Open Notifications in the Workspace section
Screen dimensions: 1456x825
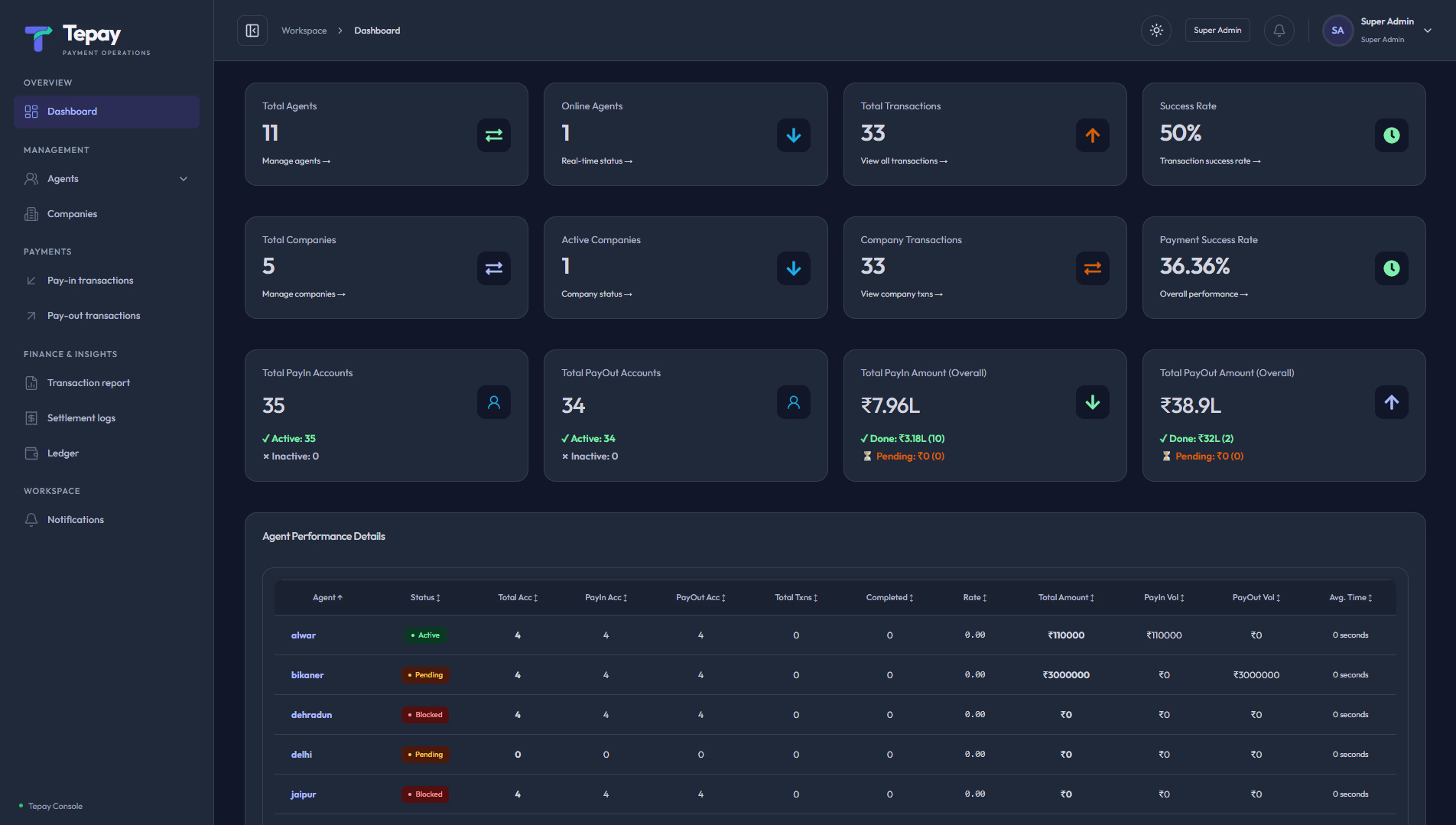[x=106, y=520]
